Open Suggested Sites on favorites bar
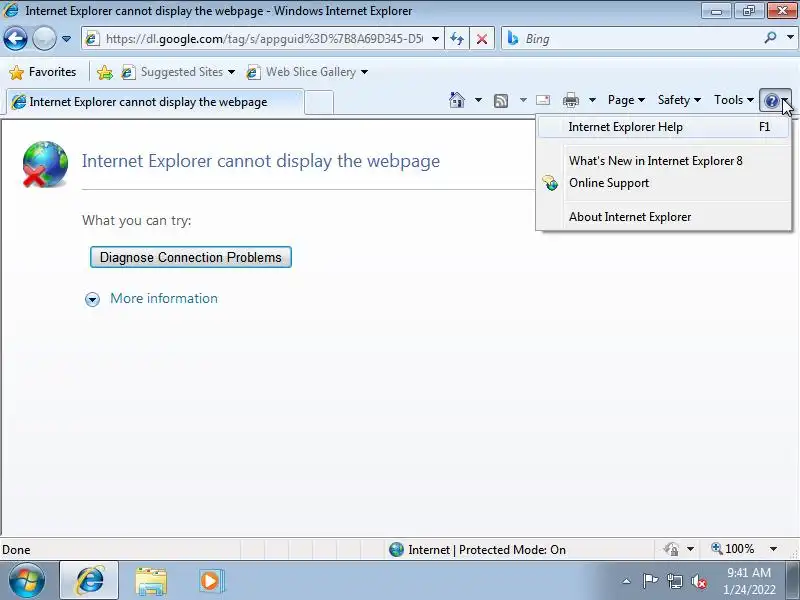 point(178,72)
